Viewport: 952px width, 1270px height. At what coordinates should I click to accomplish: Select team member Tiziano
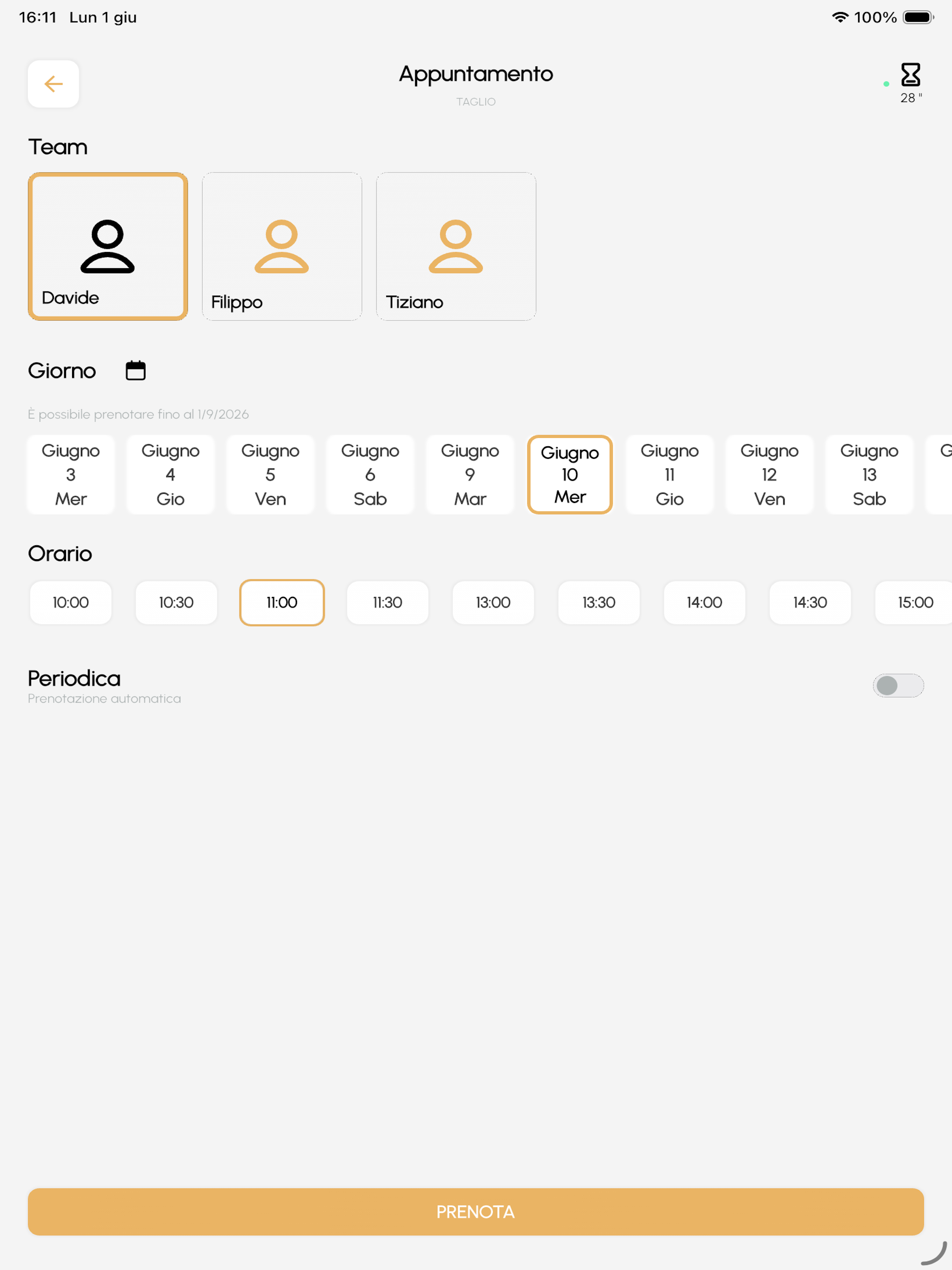[456, 246]
